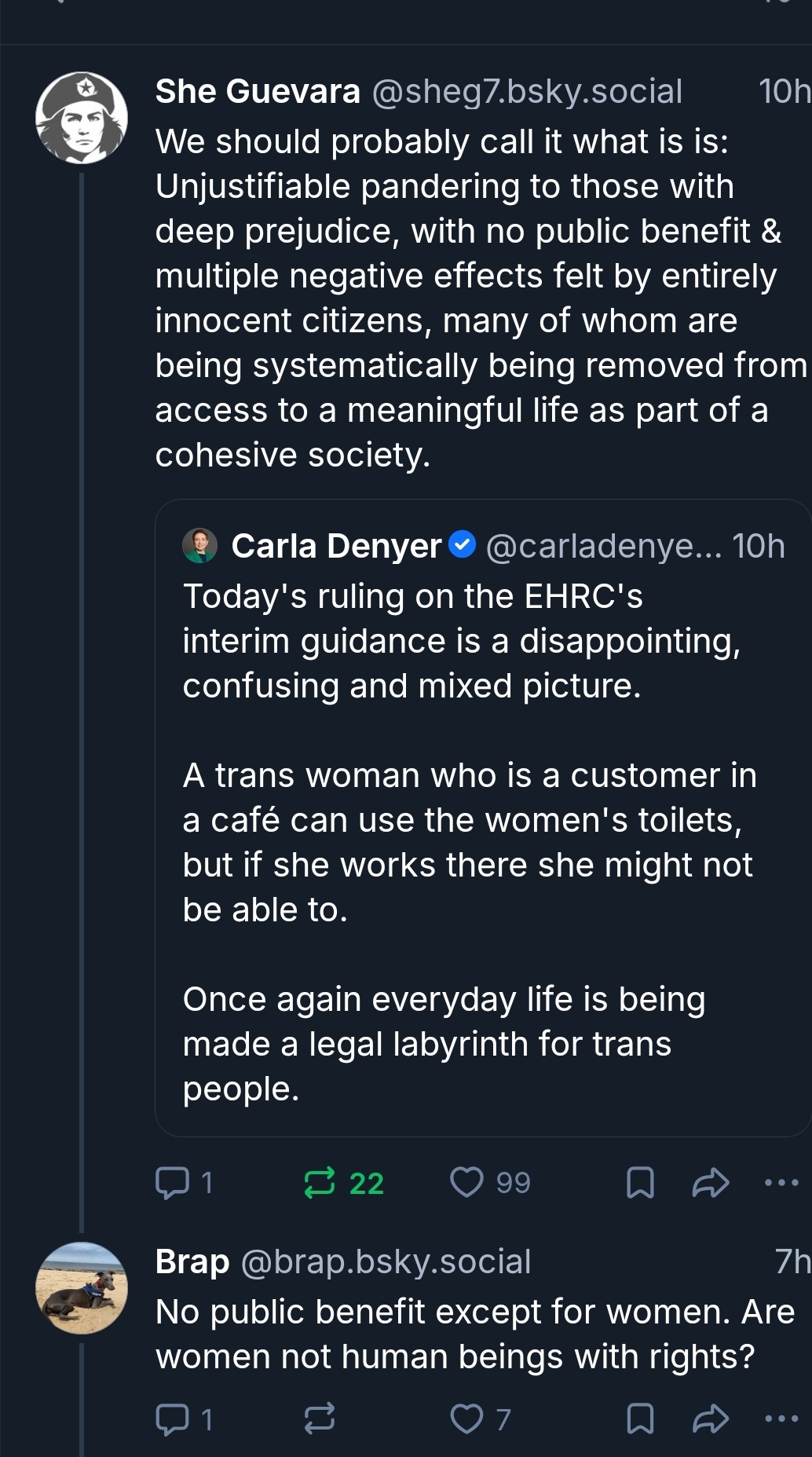
Task: Undo repost on She Guevara's post
Action: click(x=320, y=1183)
